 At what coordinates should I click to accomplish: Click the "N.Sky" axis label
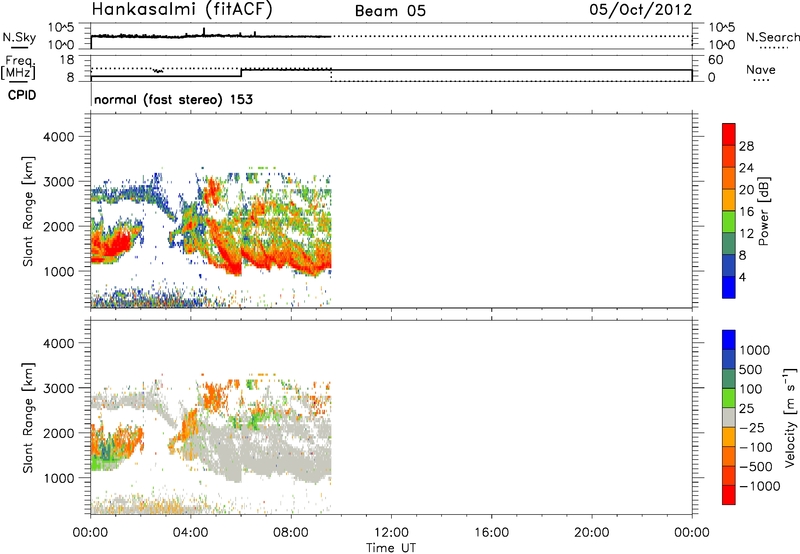click(x=19, y=37)
